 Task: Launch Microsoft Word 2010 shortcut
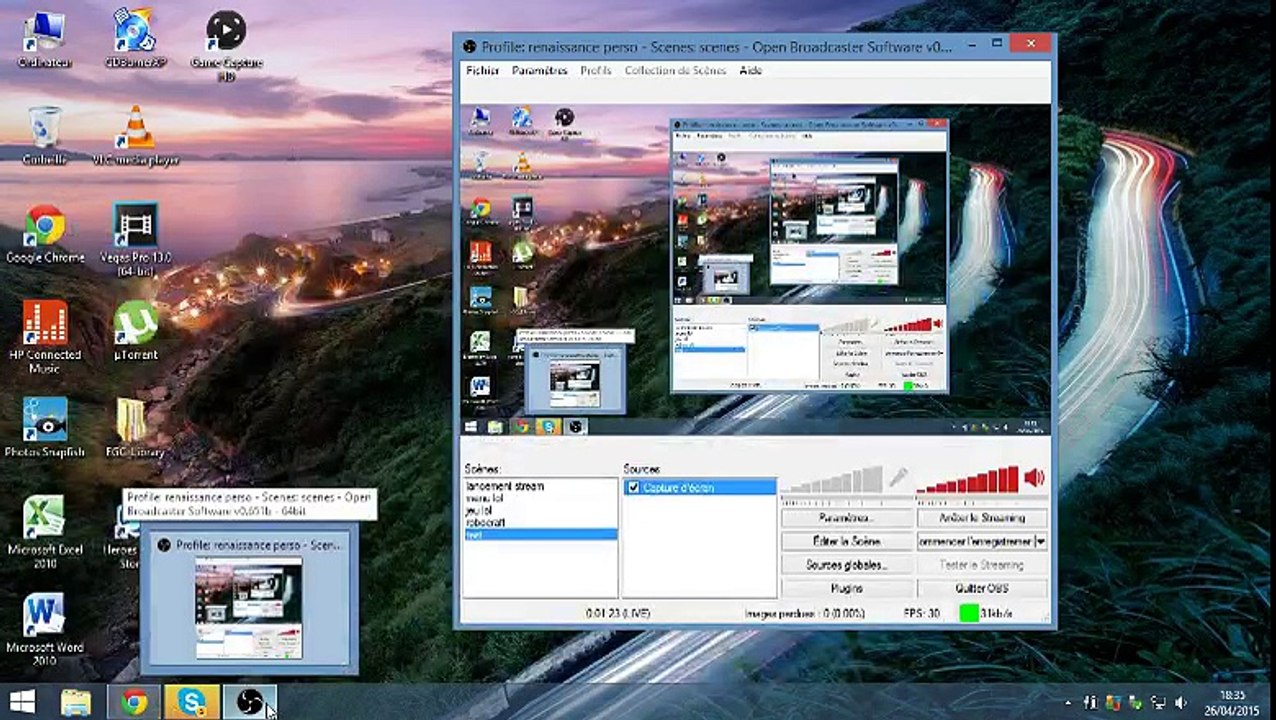coord(44,630)
